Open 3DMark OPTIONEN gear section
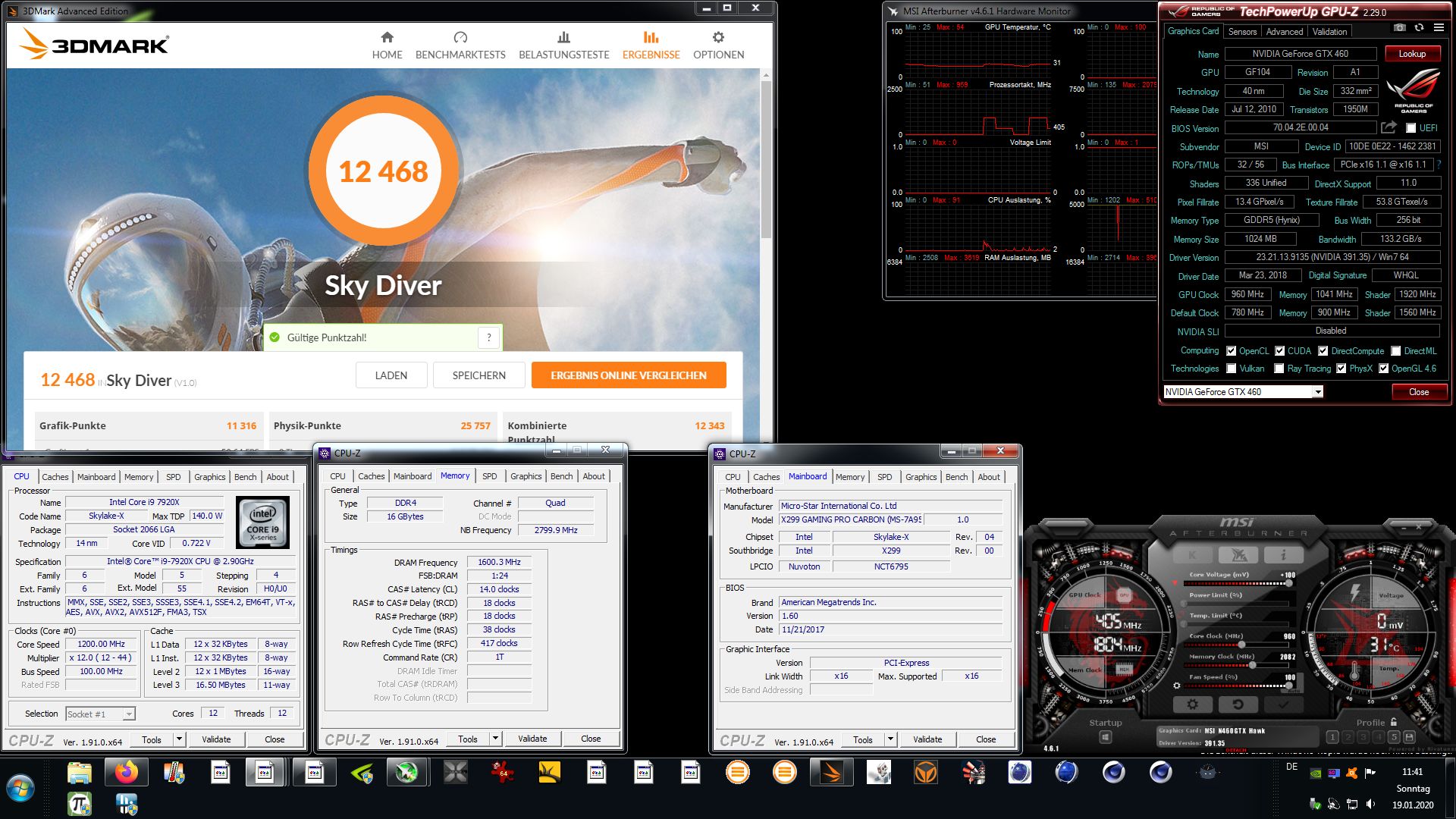The height and width of the screenshot is (819, 1456). (x=718, y=45)
